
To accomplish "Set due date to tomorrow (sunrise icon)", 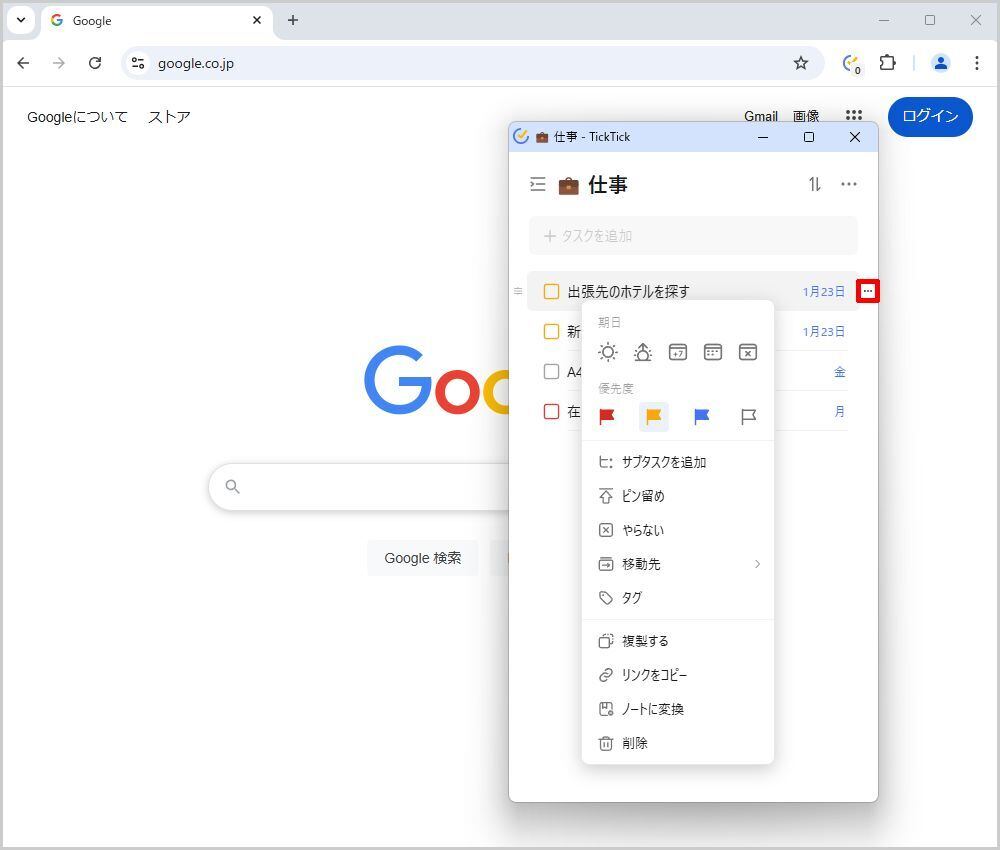I will point(643,352).
